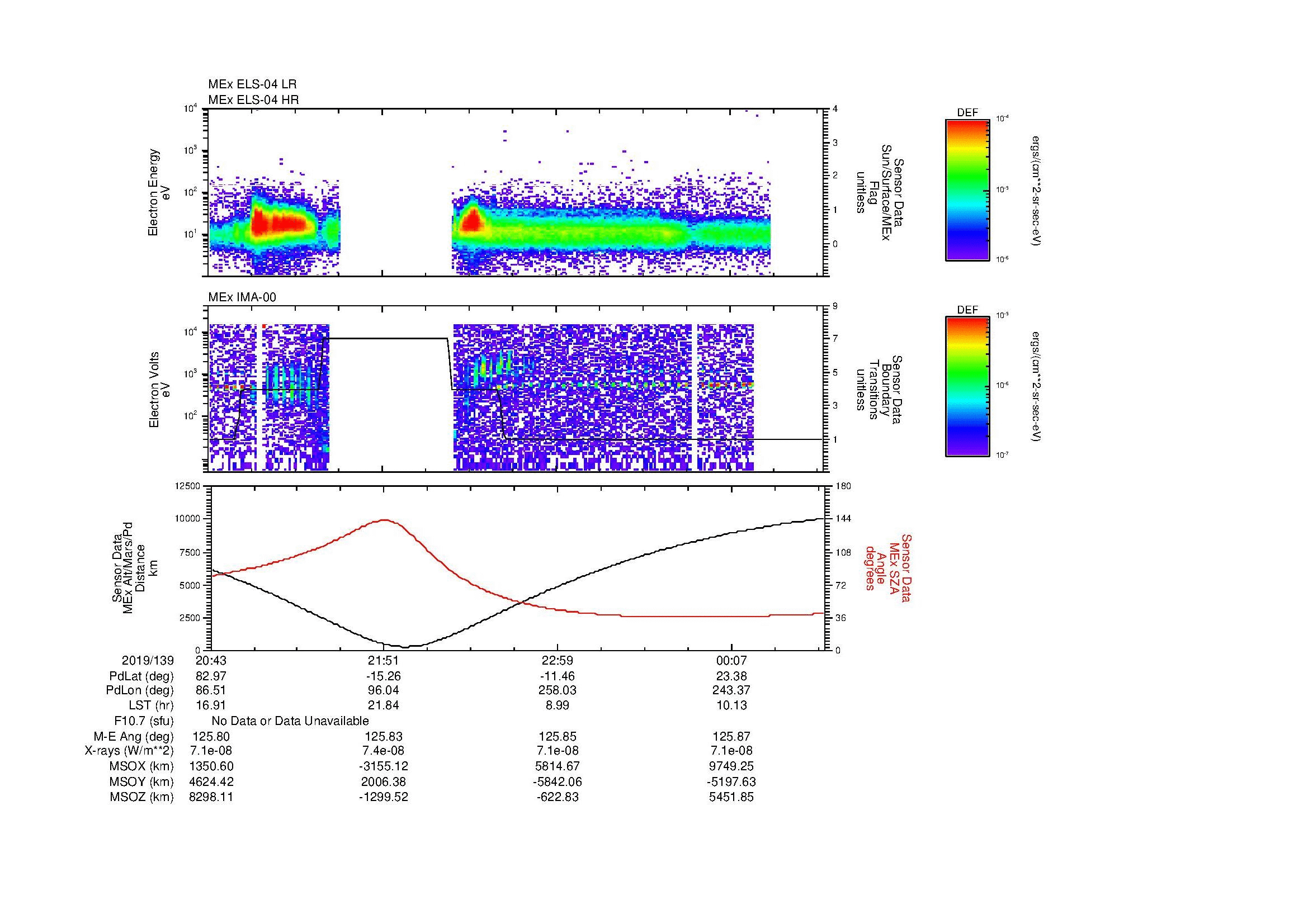
Task: Click the 'MEx IMA-00' panel title
Action: pyautogui.click(x=242, y=297)
